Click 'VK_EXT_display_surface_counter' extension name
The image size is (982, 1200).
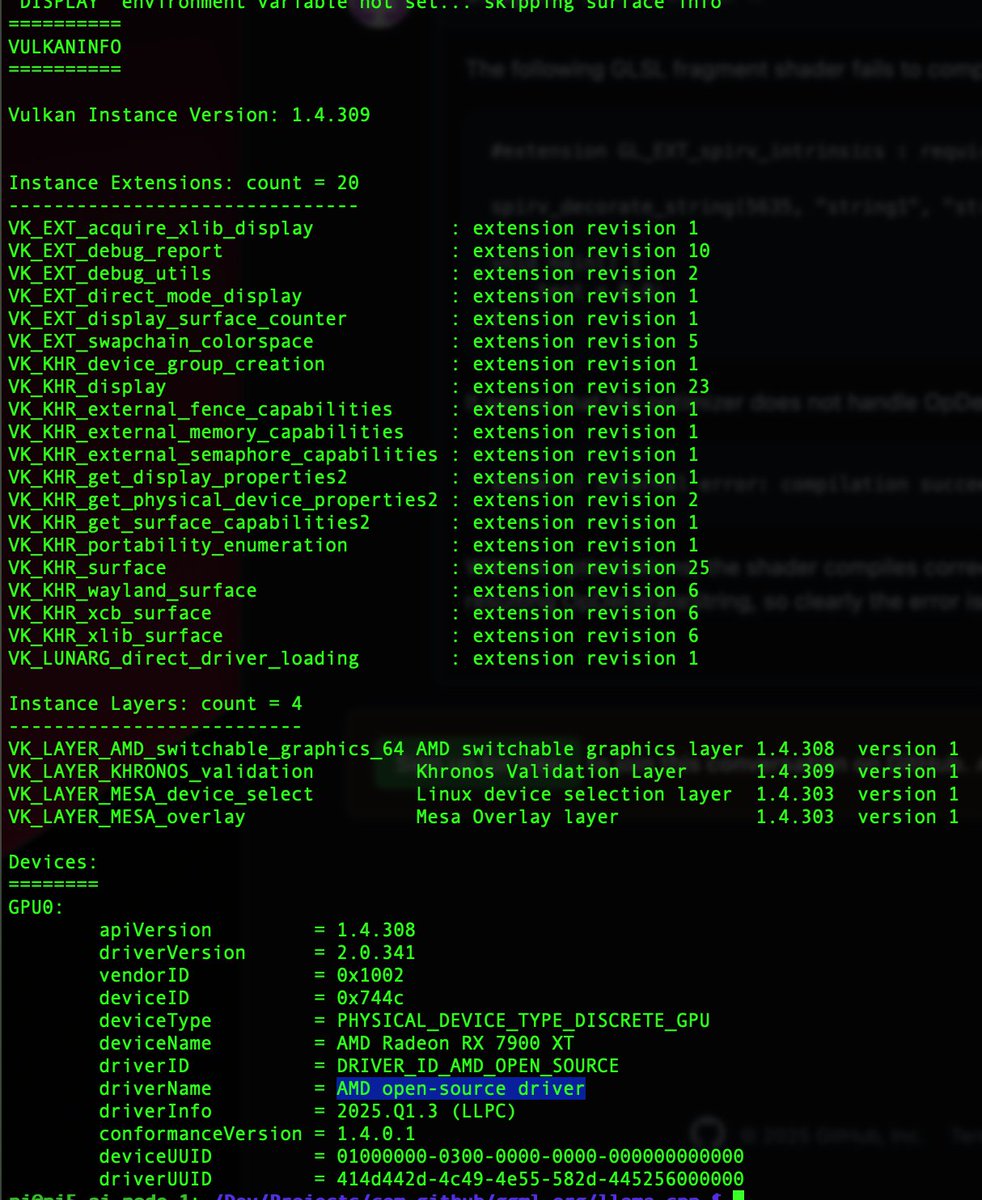click(178, 319)
